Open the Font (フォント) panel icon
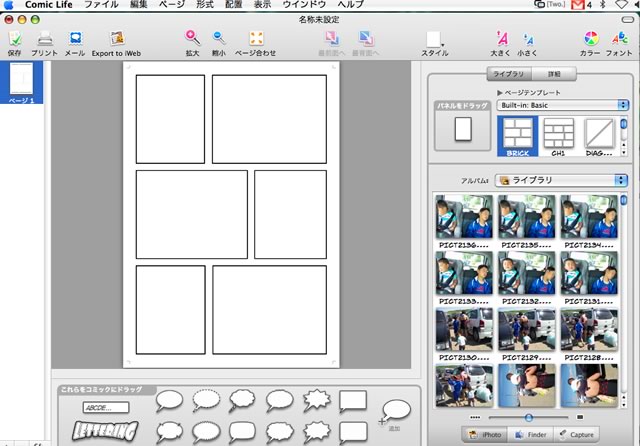 [621, 39]
